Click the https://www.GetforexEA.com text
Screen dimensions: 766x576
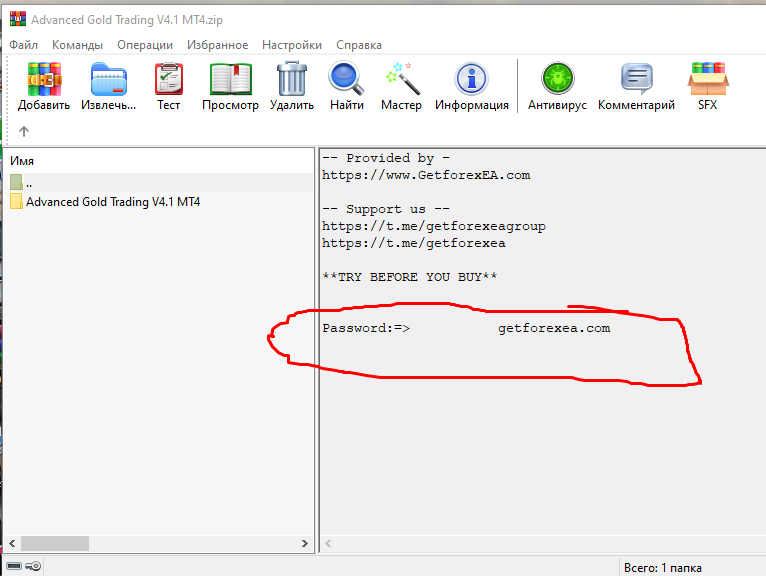coord(426,175)
